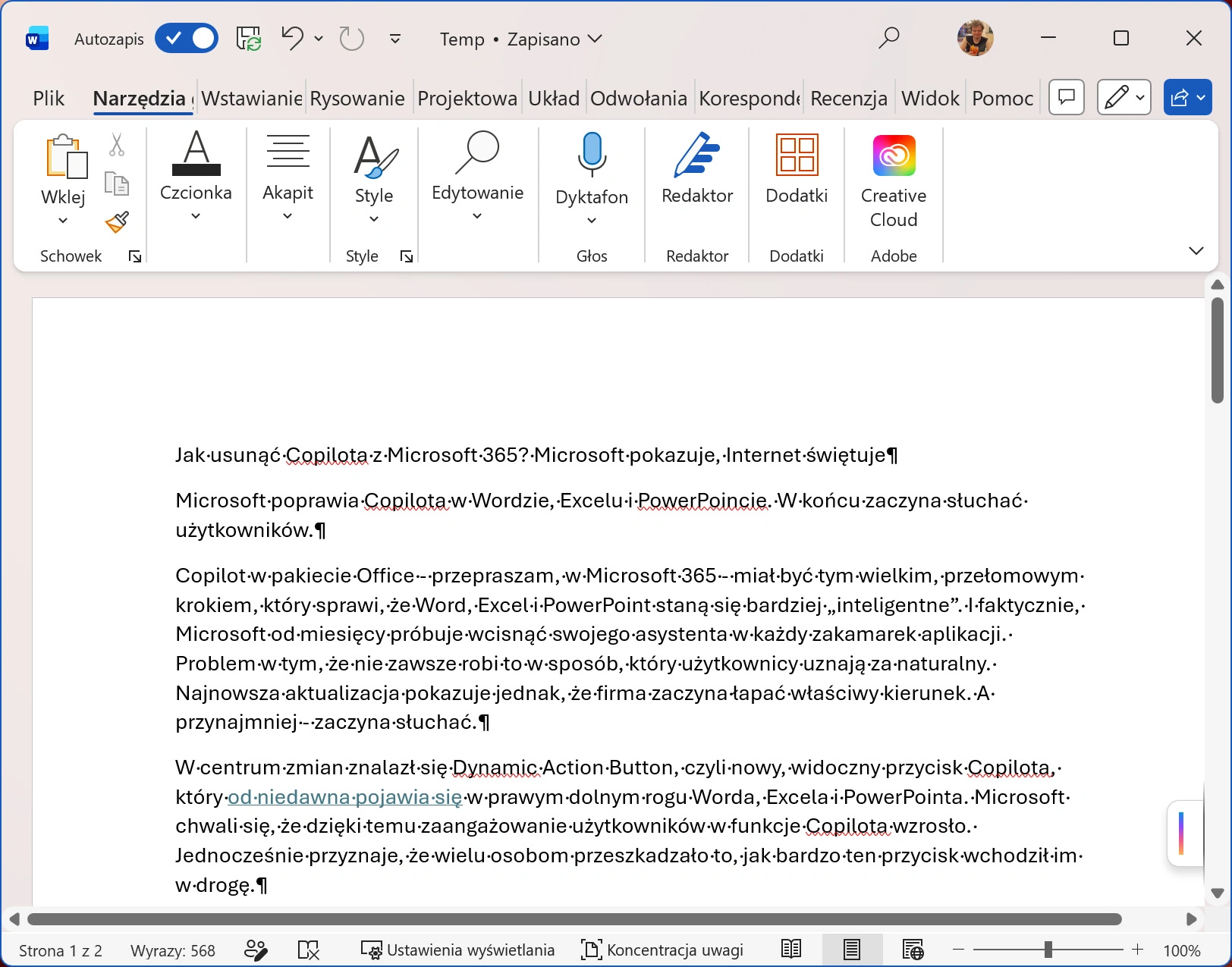1232x967 pixels.
Task: Open the Czcionka font group
Action: tap(196, 176)
